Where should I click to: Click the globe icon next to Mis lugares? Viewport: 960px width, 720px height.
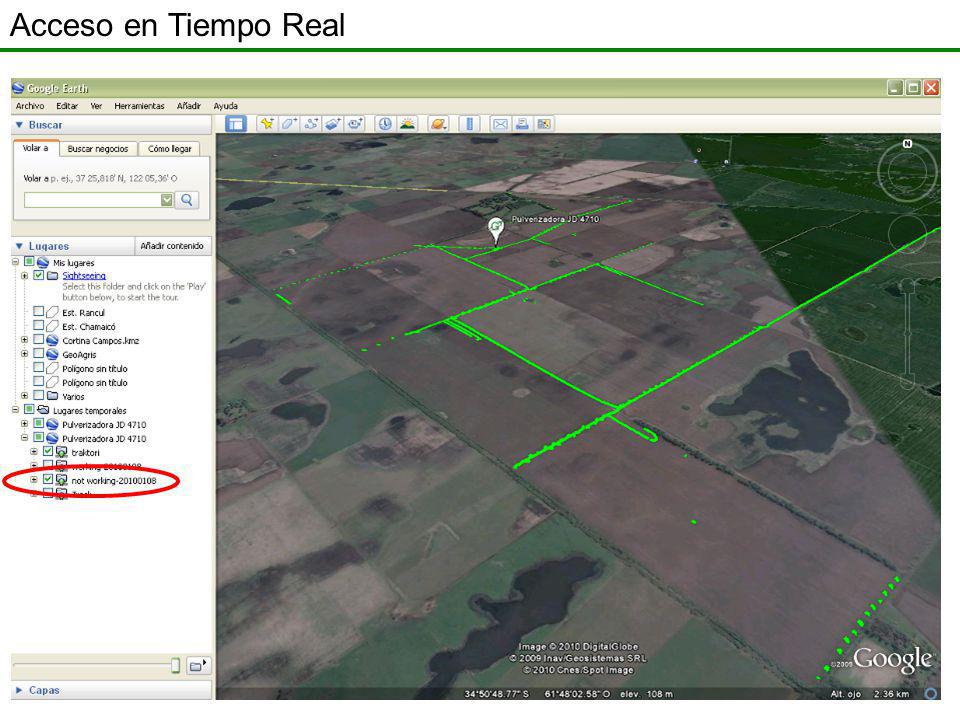[43, 263]
